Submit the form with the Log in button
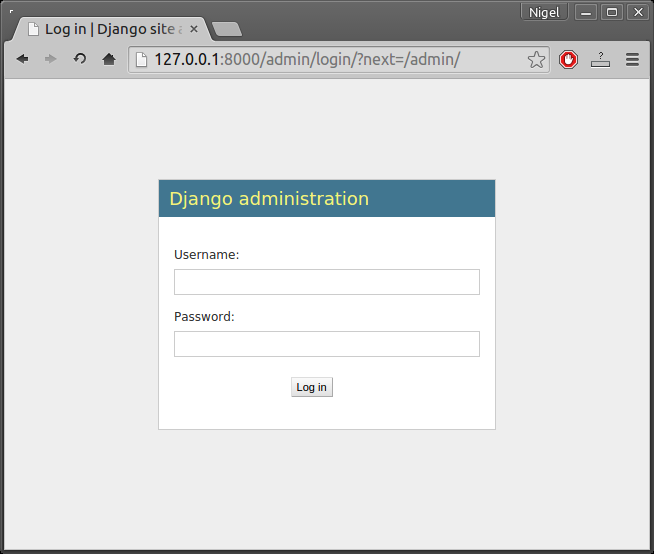 coord(312,387)
